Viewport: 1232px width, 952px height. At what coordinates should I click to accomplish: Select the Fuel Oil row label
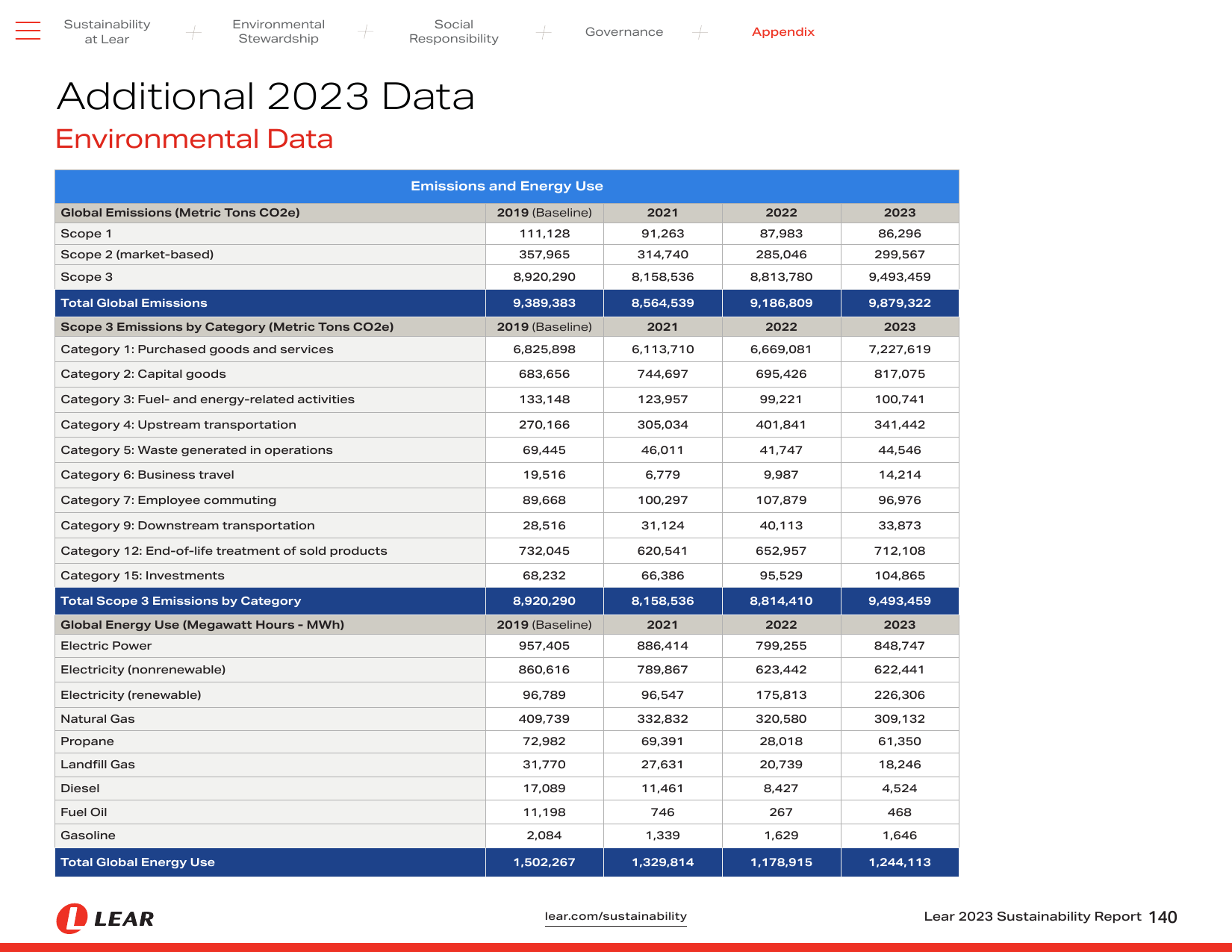[84, 812]
